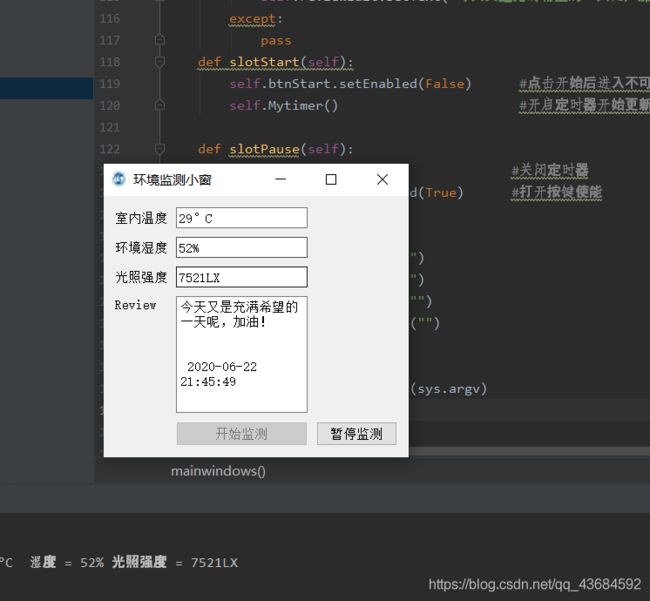The height and width of the screenshot is (601, 650).
Task: Click the #打开按键使能 comment in editor
Action: point(556,192)
